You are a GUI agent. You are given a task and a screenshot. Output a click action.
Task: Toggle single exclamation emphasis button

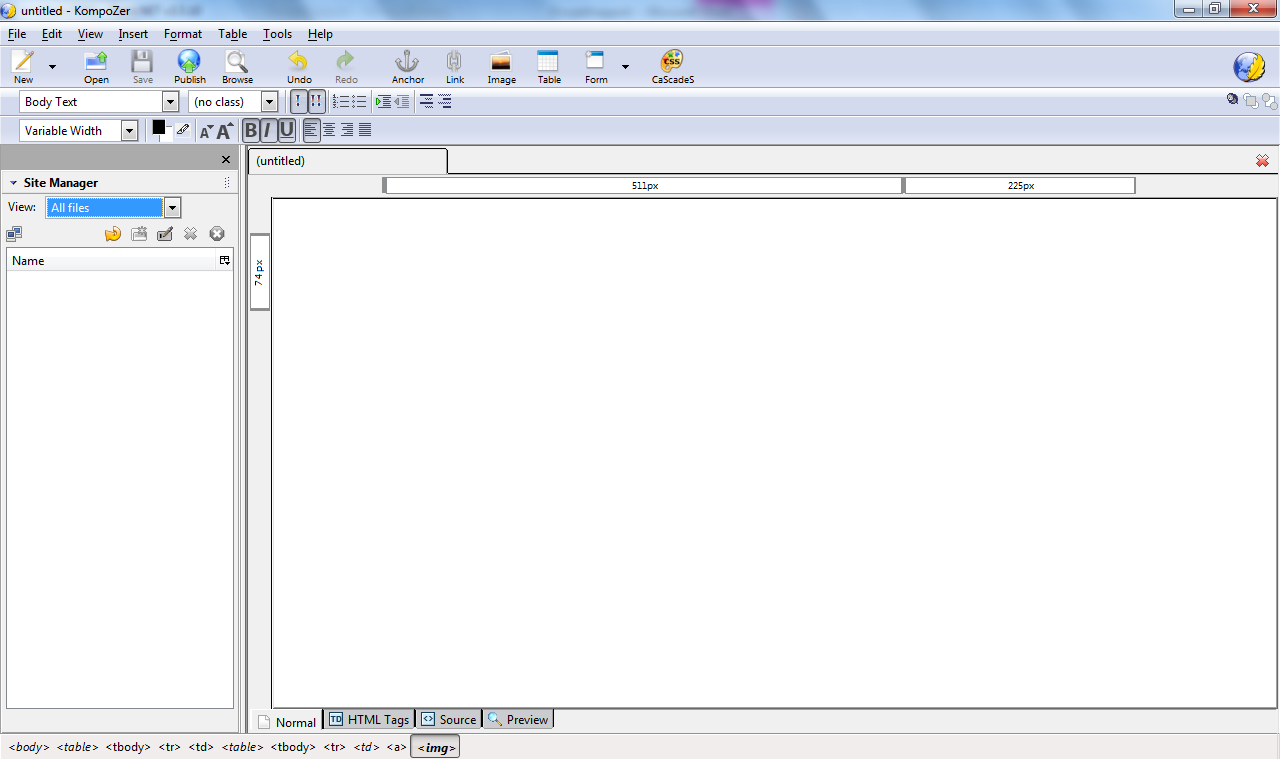298,102
